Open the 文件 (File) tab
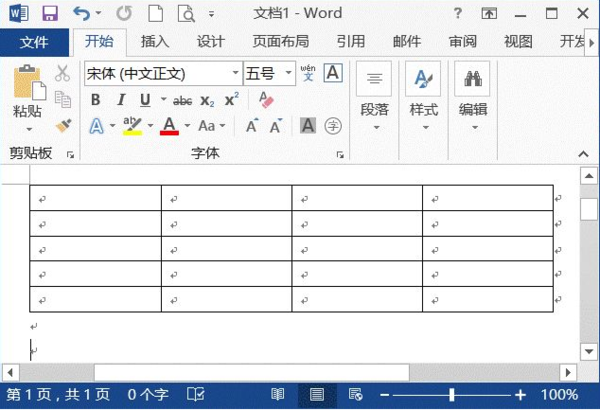 coord(34,41)
